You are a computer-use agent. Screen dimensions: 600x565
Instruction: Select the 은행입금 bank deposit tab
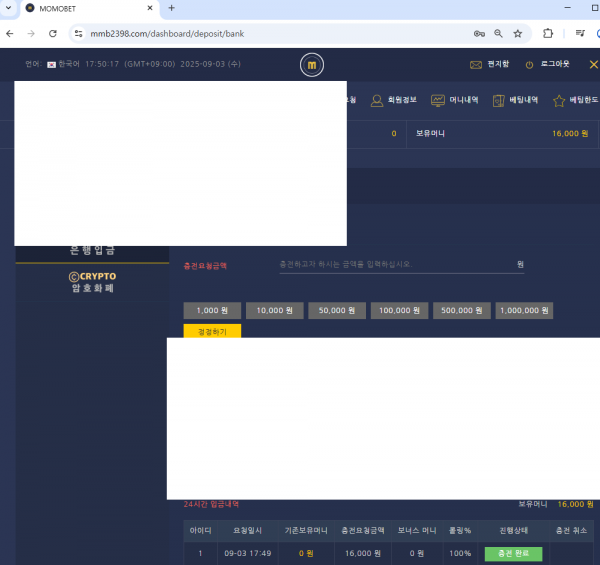click(x=92, y=251)
